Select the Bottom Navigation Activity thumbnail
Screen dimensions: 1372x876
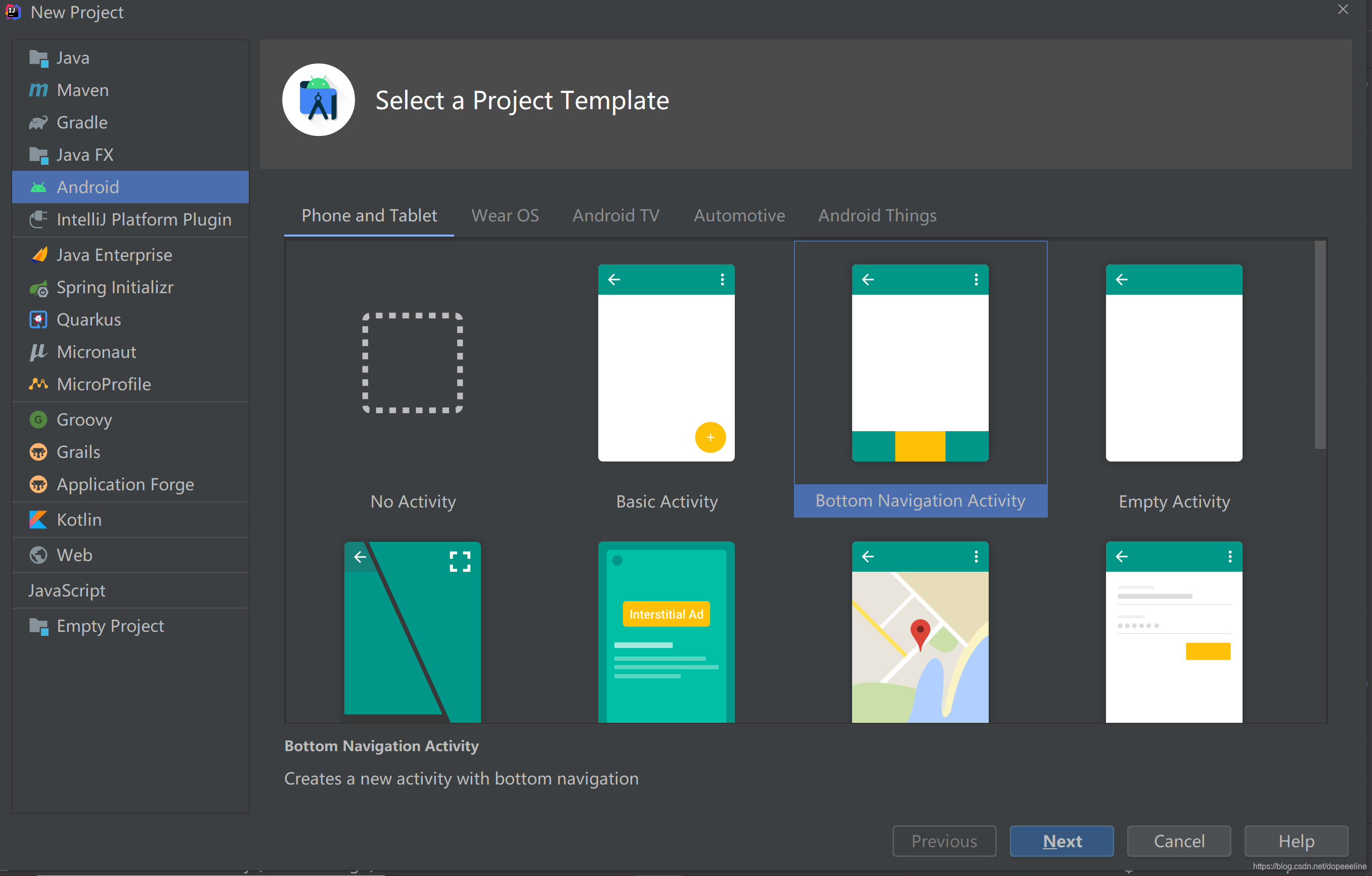tap(920, 363)
